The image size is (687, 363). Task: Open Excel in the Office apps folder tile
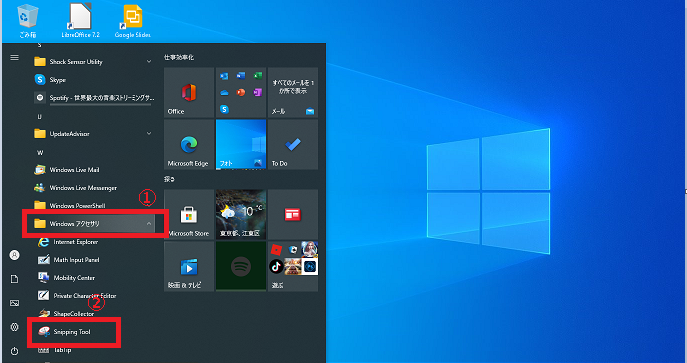click(x=257, y=76)
